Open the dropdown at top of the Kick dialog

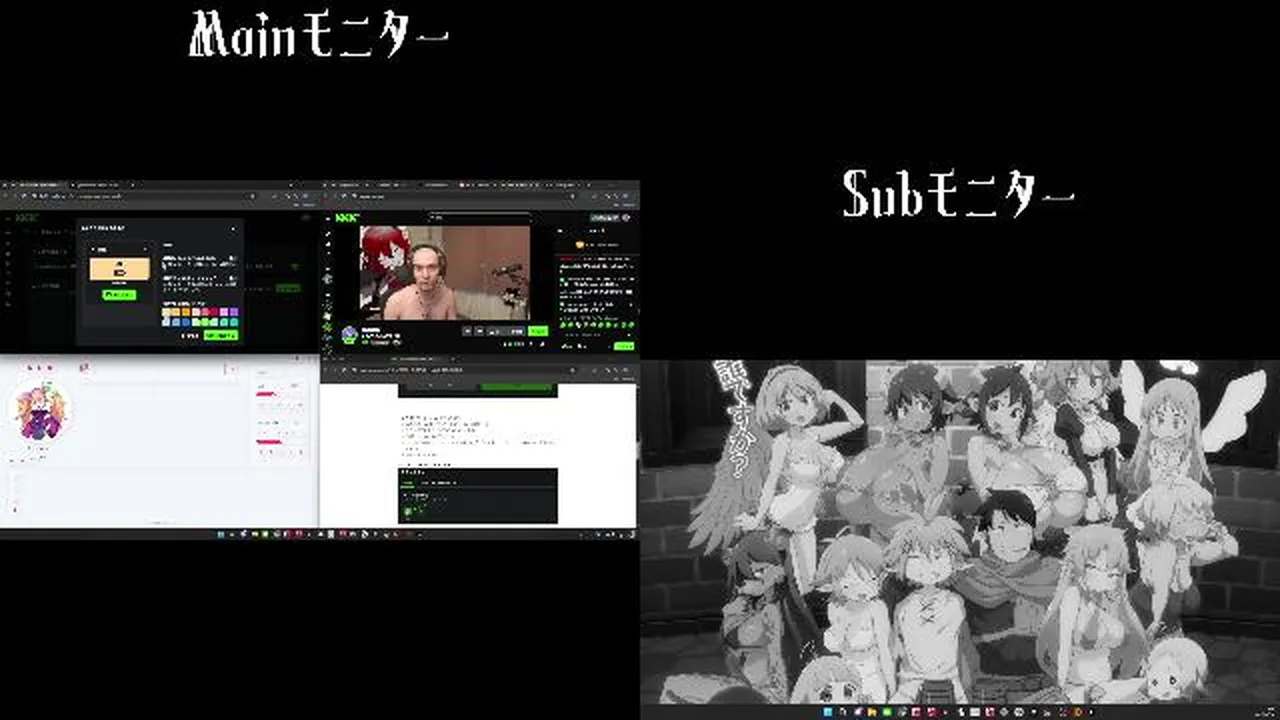tap(120, 248)
